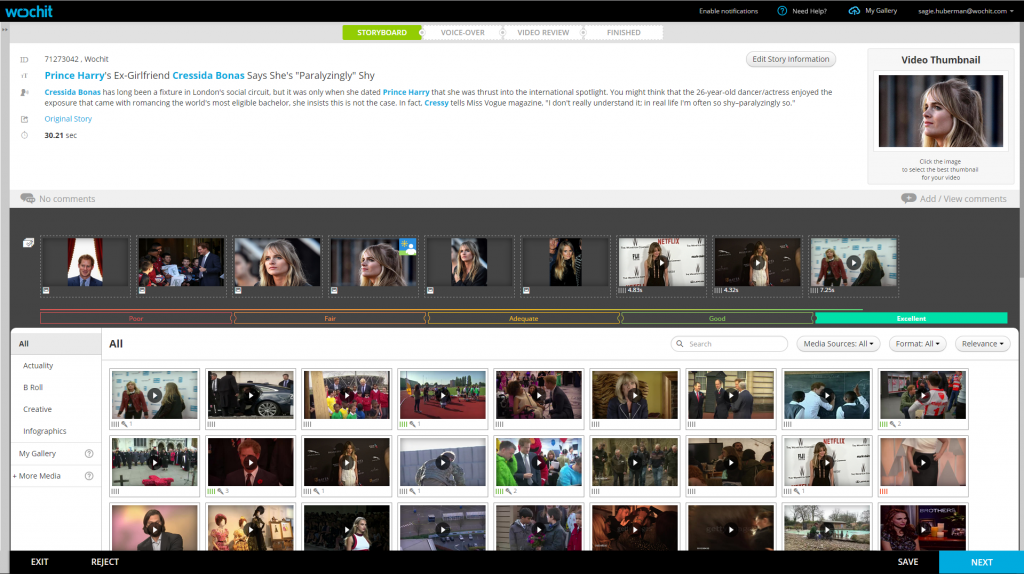The height and width of the screenshot is (574, 1024).
Task: Click the voice narration icon beside story text
Action: 24,93
